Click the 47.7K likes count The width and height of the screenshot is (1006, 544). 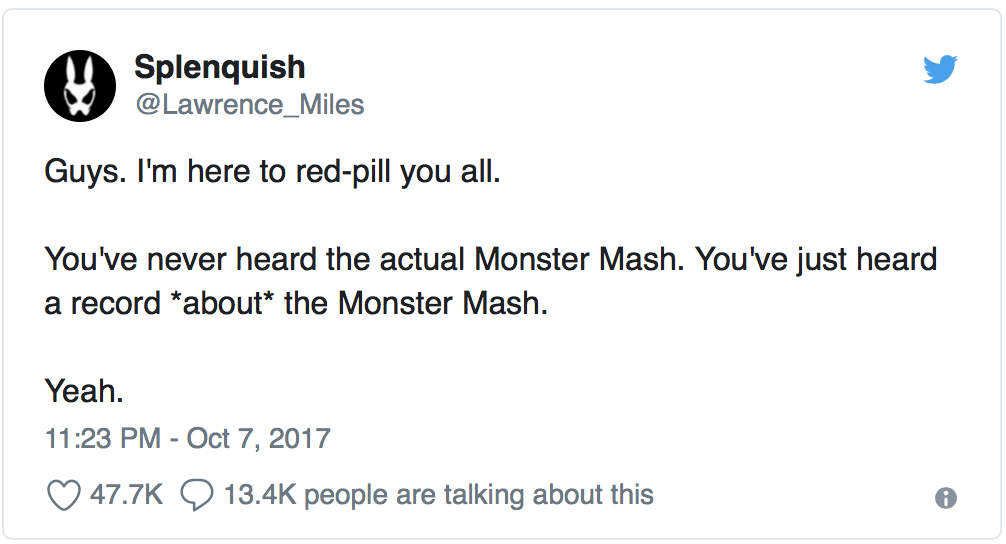click(126, 494)
